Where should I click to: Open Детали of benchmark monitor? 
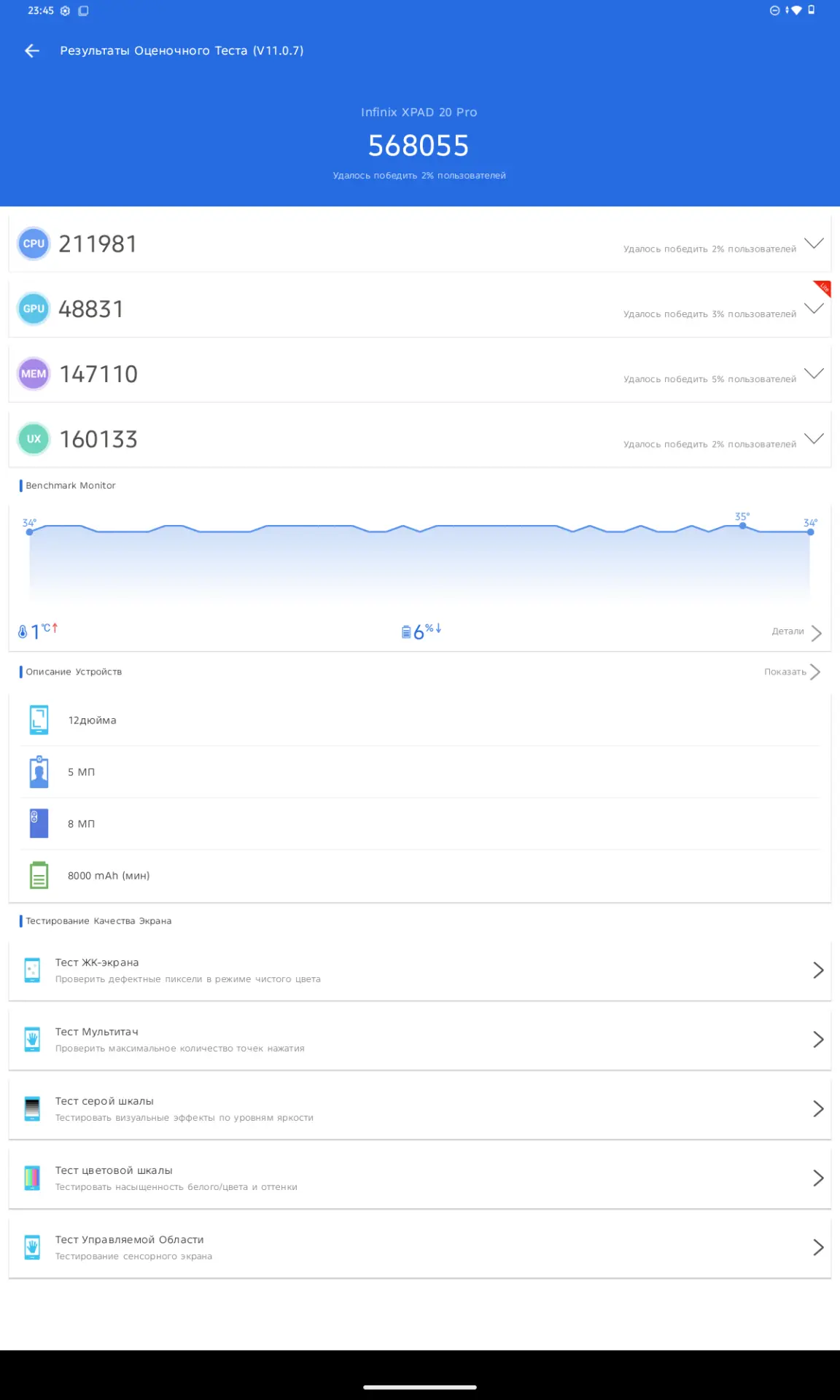[x=796, y=631]
